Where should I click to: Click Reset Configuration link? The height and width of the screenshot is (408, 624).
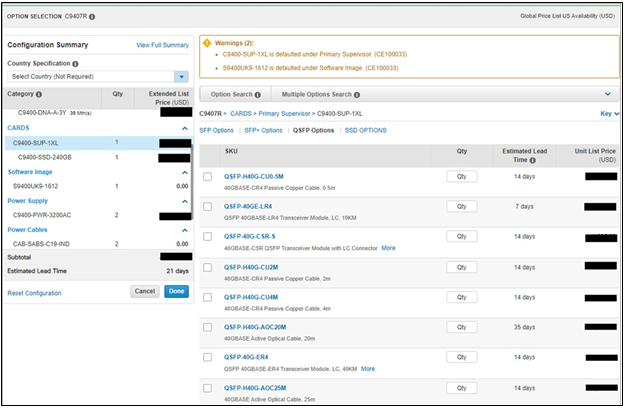[x=34, y=293]
